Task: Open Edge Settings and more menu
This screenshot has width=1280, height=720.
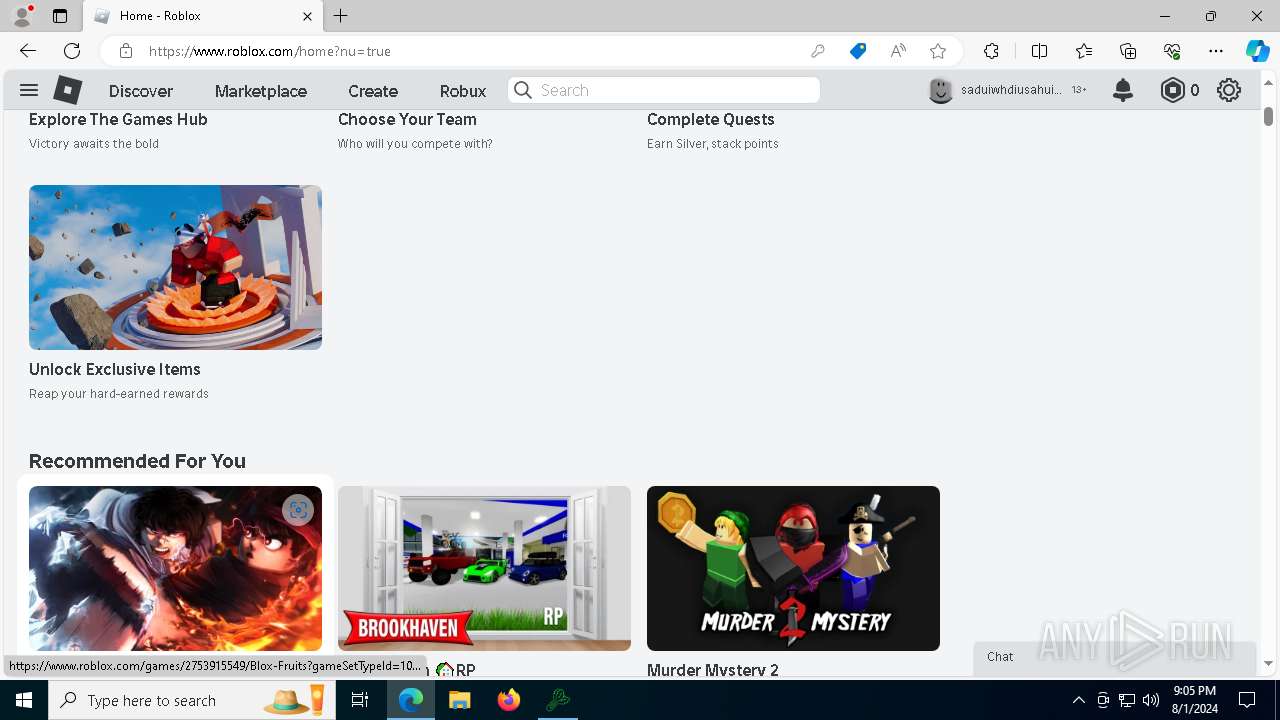Action: [1216, 51]
